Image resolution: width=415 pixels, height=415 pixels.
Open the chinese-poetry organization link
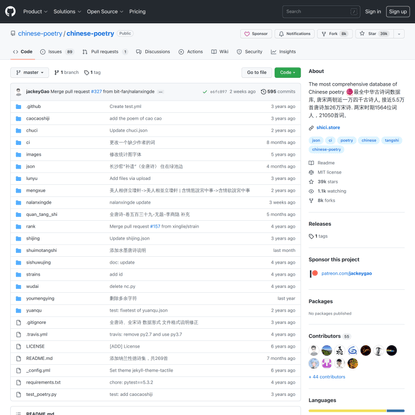(x=40, y=33)
